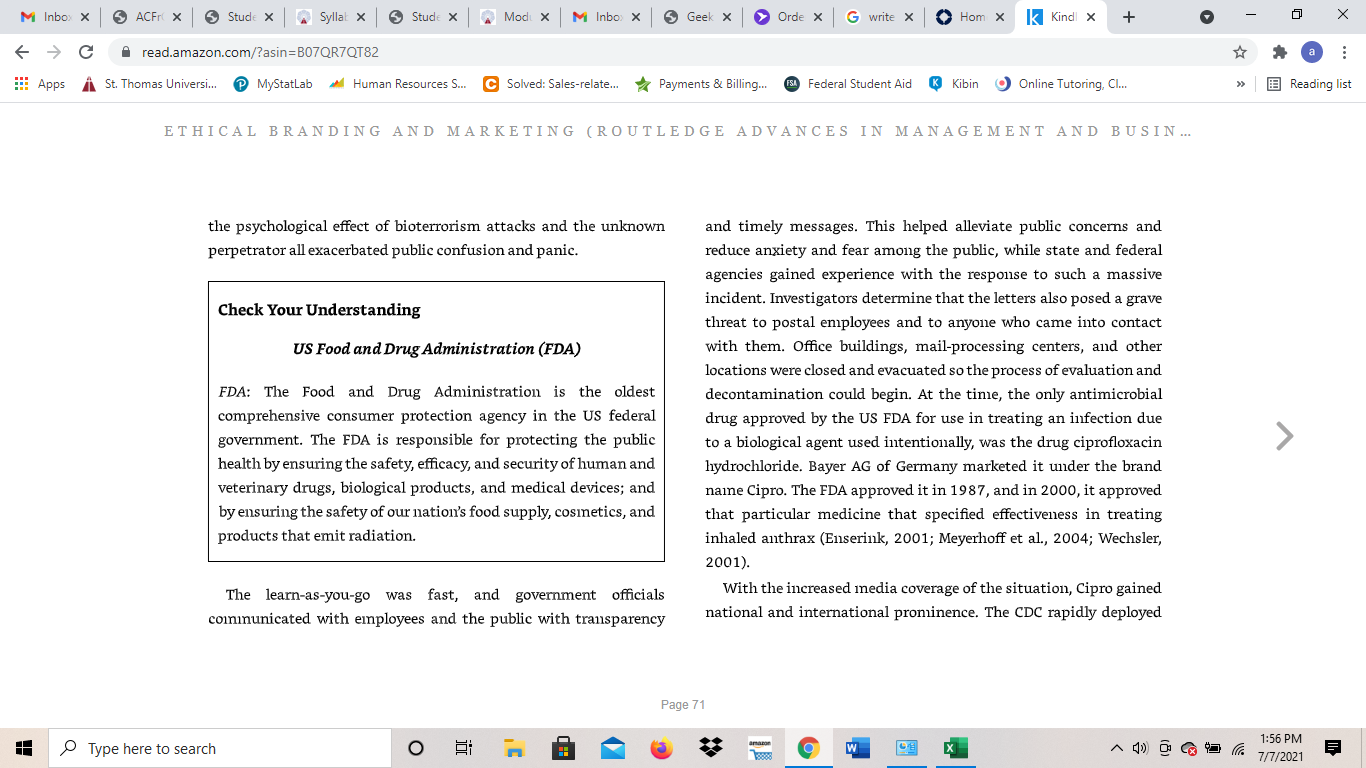Image resolution: width=1366 pixels, height=768 pixels.
Task: Check the battery status icon
Action: tap(1214, 748)
